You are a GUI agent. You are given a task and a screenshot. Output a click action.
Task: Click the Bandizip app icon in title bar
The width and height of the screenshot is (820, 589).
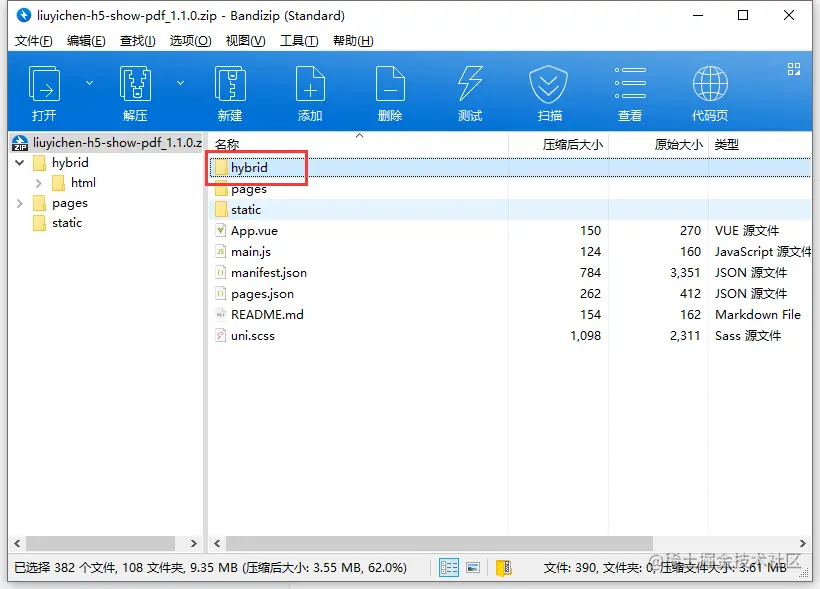[24, 15]
